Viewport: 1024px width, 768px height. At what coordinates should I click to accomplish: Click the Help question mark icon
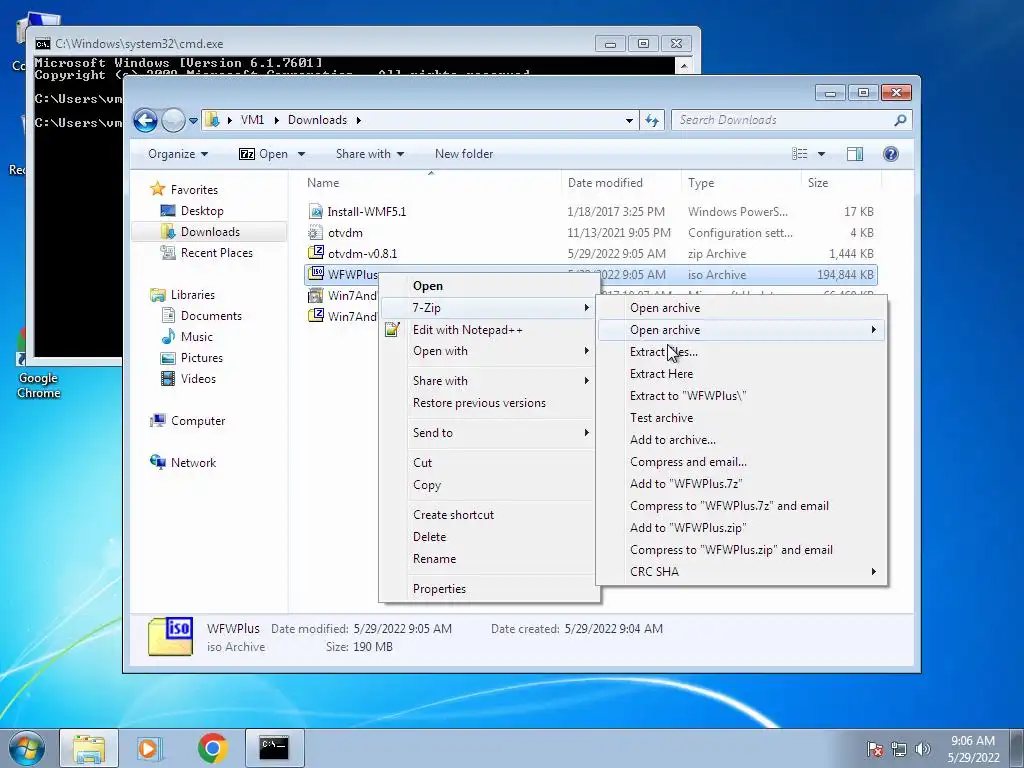pyautogui.click(x=891, y=154)
